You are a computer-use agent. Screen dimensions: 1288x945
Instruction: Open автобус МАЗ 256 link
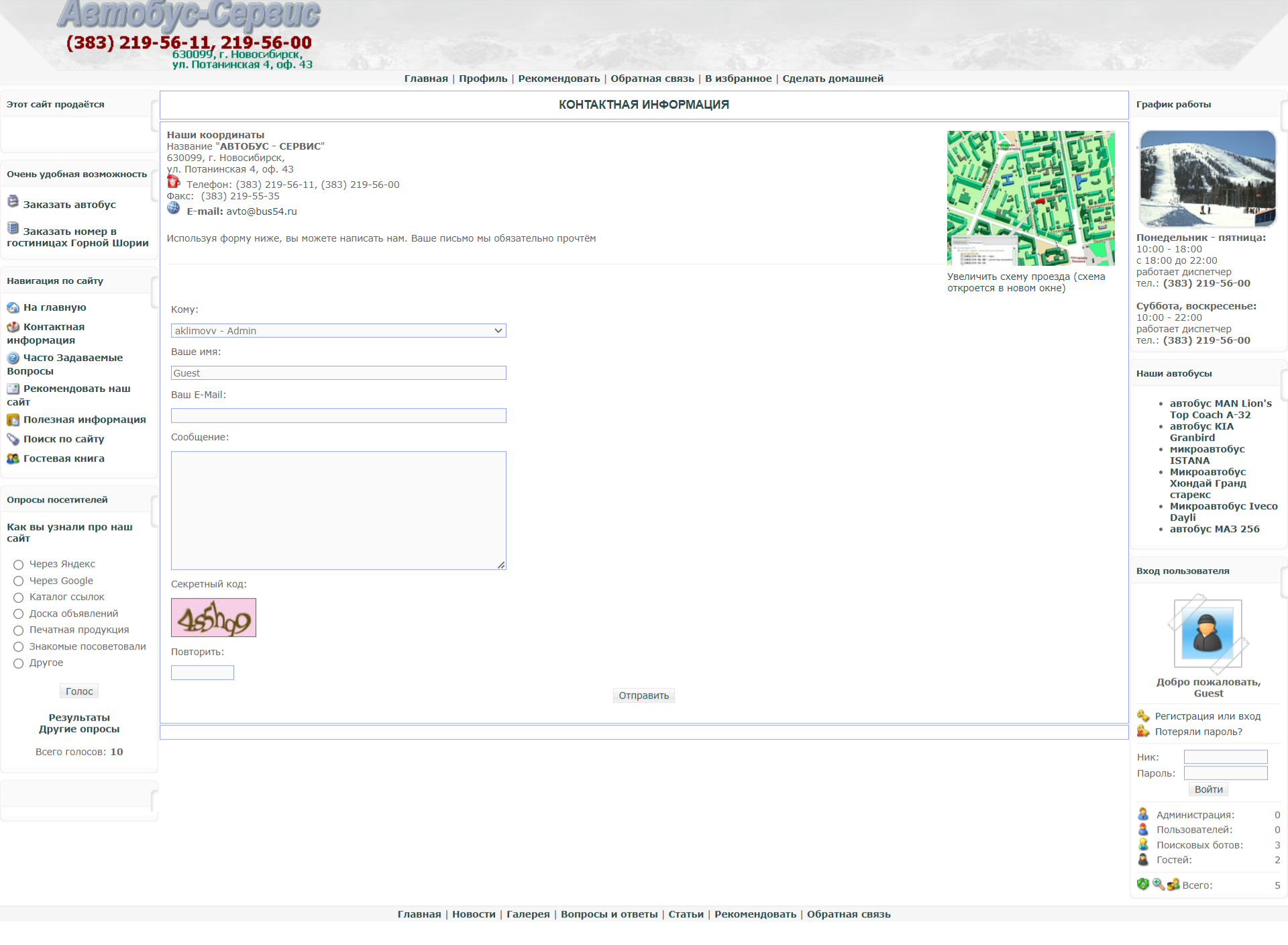pyautogui.click(x=1215, y=529)
